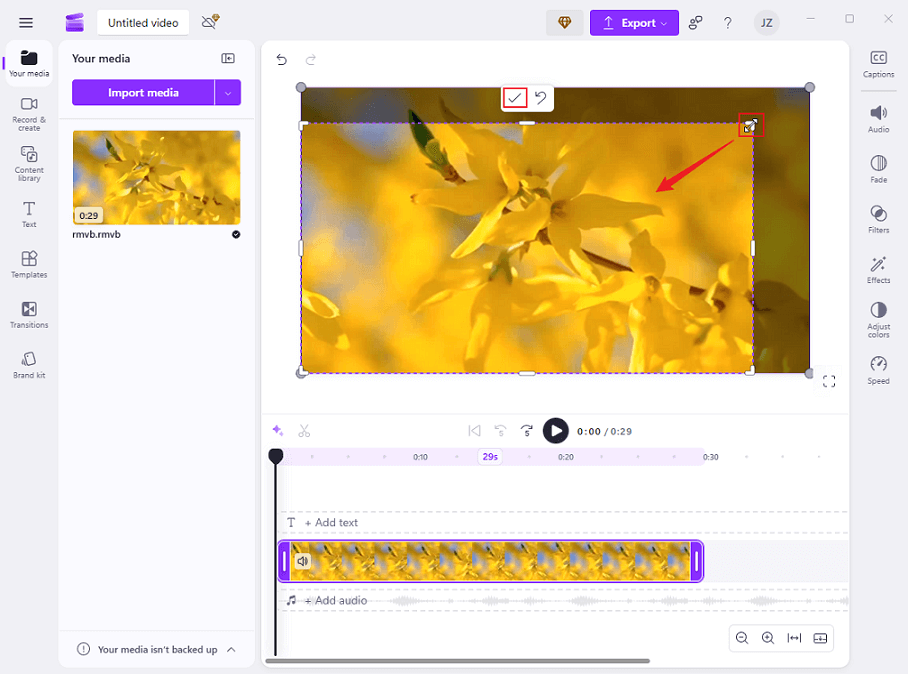Open the Adjust colors panel
Screen dimensions: 908x674
877,320
